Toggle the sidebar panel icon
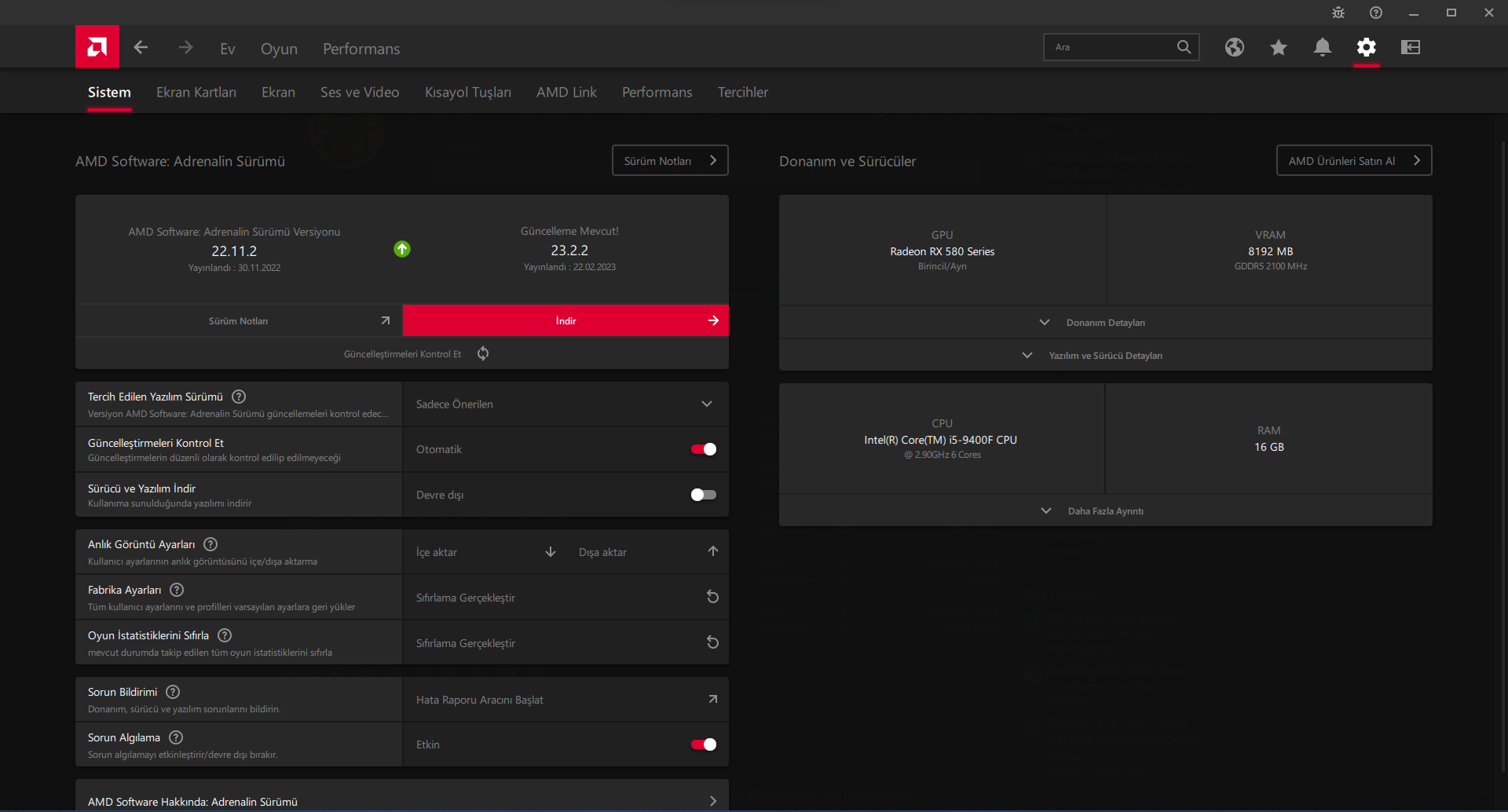 pos(1411,47)
